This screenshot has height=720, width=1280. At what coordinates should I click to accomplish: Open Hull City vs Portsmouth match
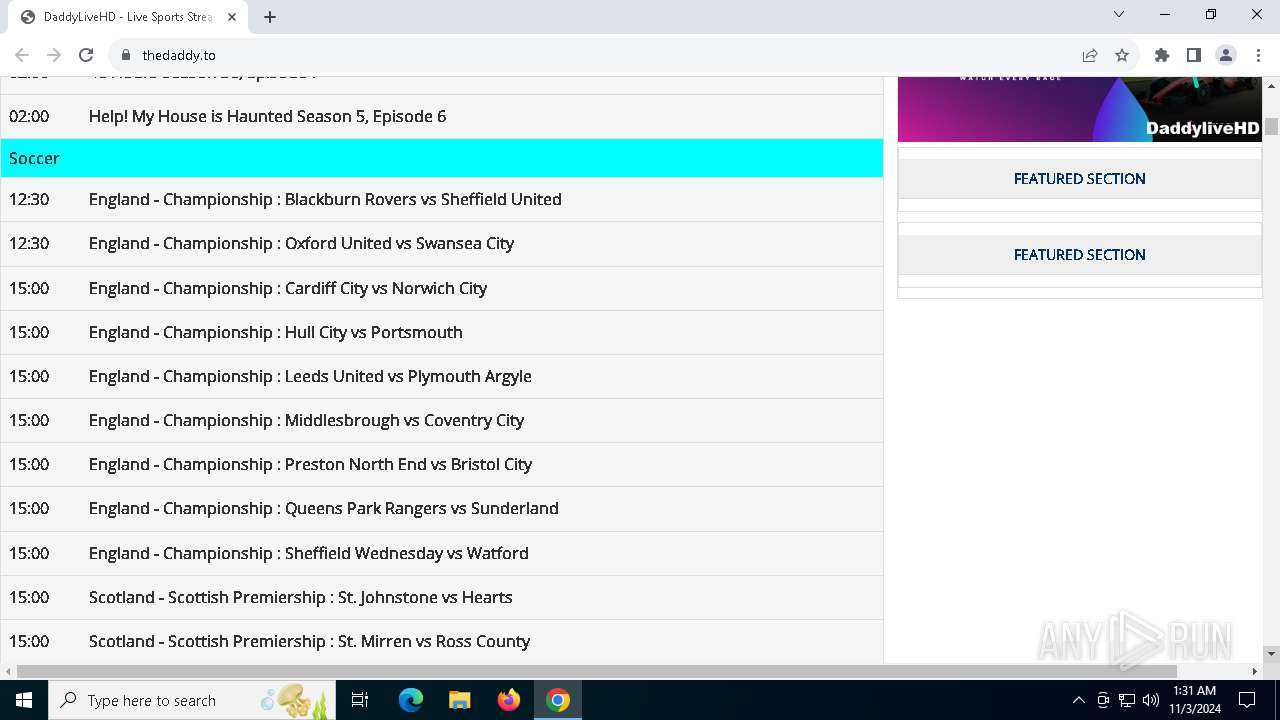(441, 332)
